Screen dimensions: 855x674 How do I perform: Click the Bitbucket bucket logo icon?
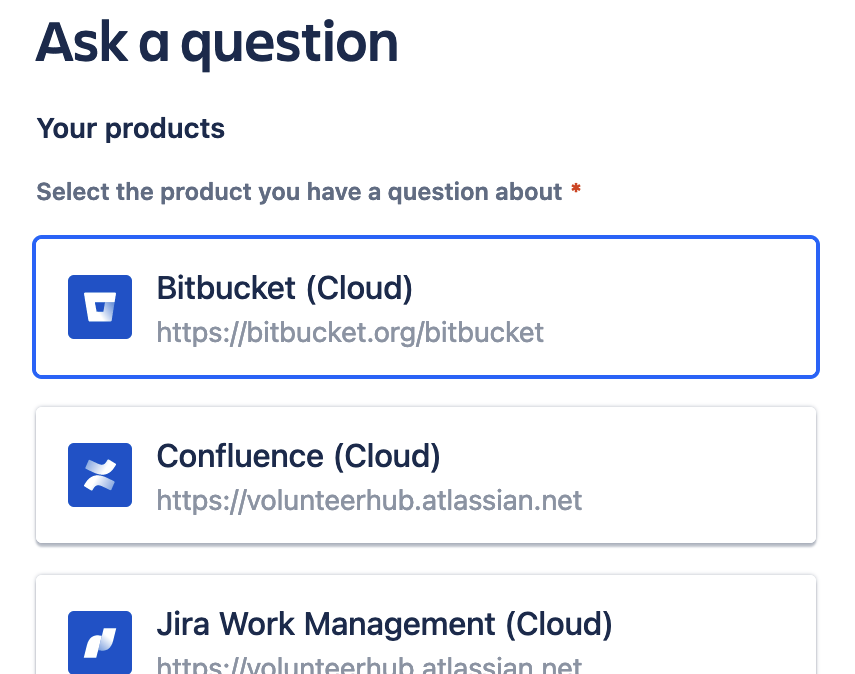[100, 307]
